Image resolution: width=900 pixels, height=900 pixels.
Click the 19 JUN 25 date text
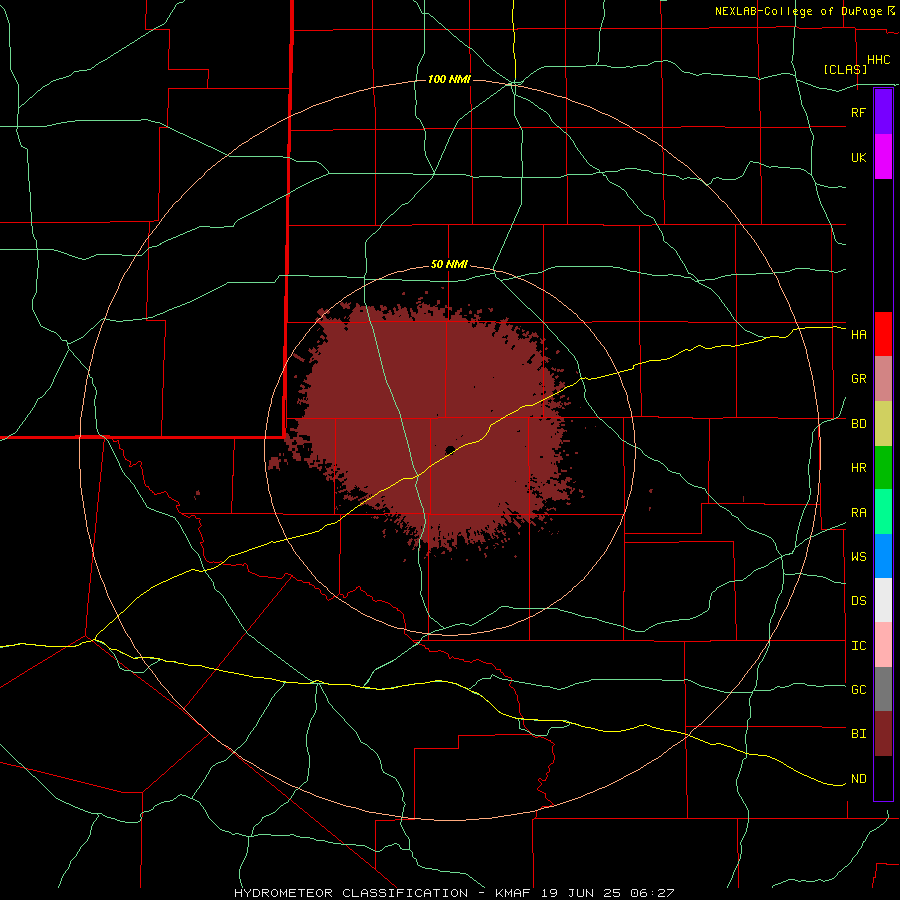[x=581, y=893]
